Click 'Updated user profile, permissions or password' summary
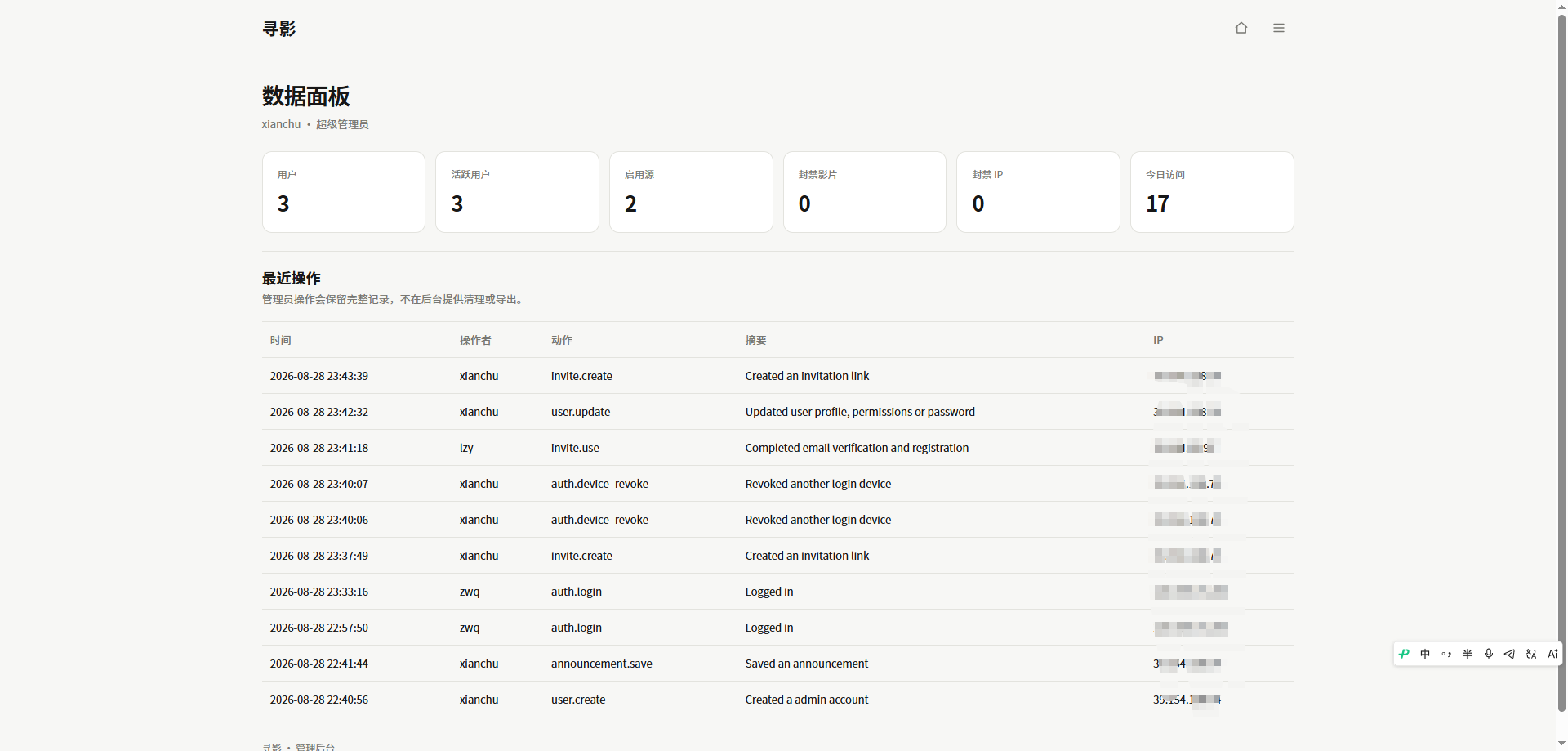 tap(860, 412)
